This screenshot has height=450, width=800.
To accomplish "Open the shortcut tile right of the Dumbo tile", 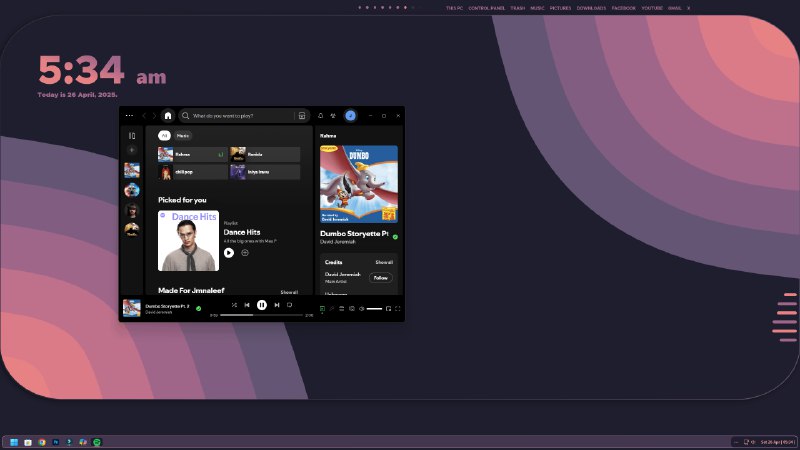I will [x=265, y=155].
